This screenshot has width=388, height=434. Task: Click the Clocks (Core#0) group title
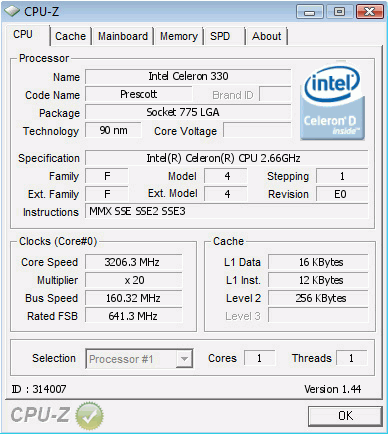58,241
